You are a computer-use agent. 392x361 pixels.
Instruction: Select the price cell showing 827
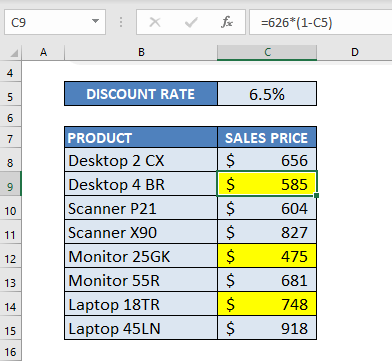tap(267, 232)
